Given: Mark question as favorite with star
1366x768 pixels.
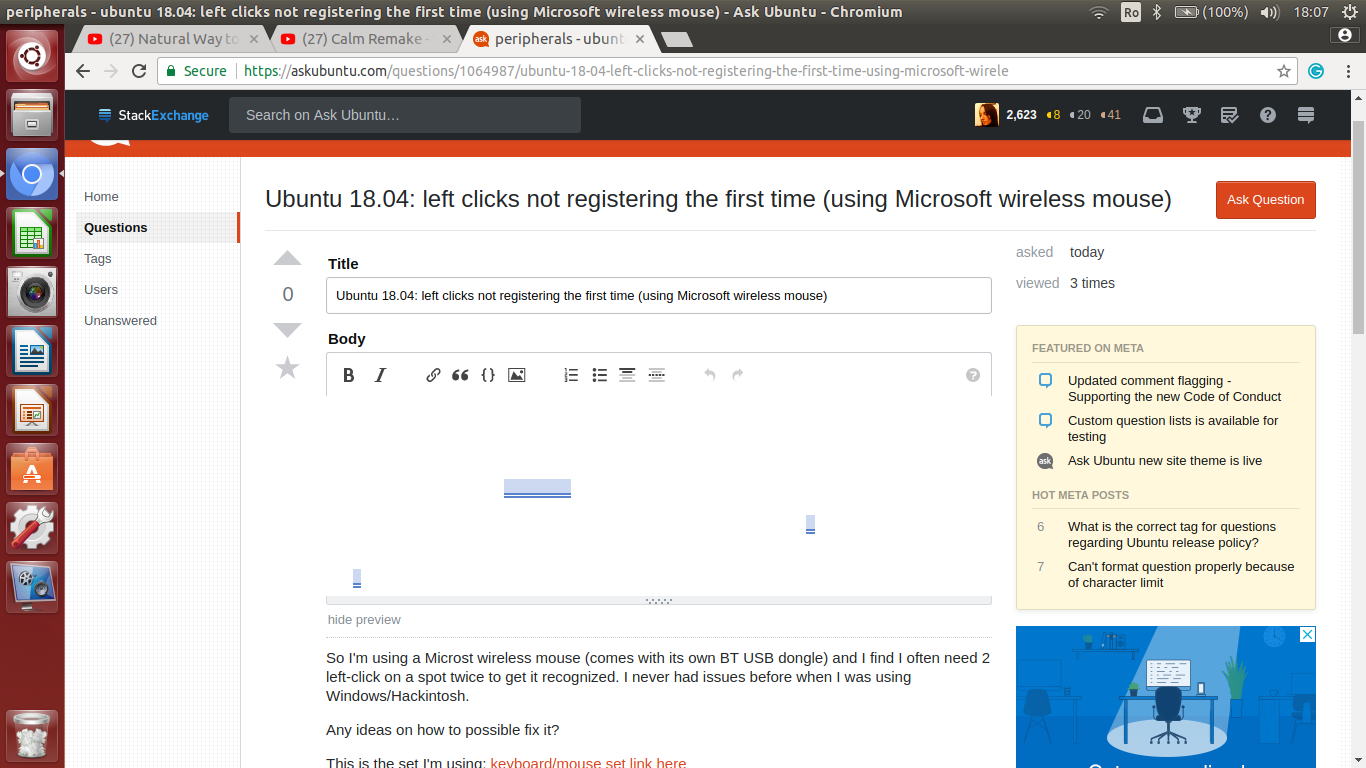Looking at the screenshot, I should [287, 368].
